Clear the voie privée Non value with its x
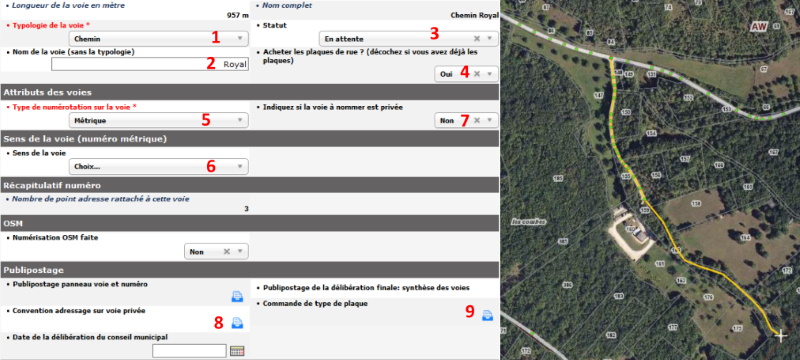 point(477,120)
